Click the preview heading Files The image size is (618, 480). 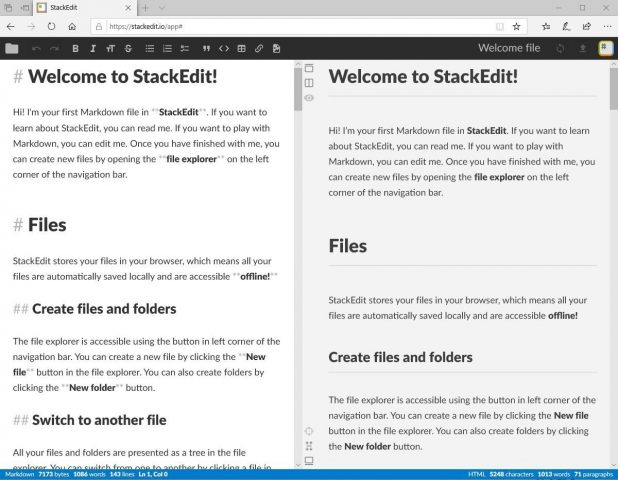pos(348,246)
